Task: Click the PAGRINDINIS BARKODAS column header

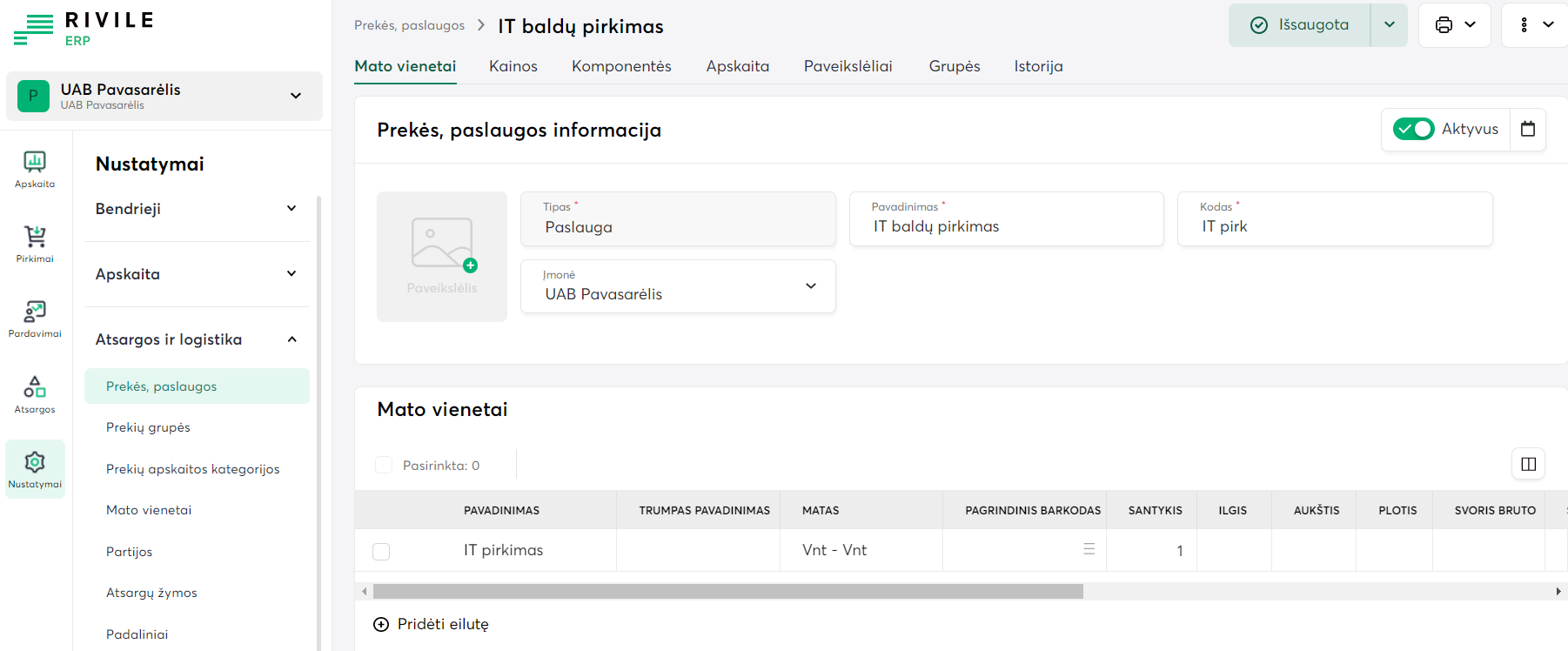Action: 1033,511
